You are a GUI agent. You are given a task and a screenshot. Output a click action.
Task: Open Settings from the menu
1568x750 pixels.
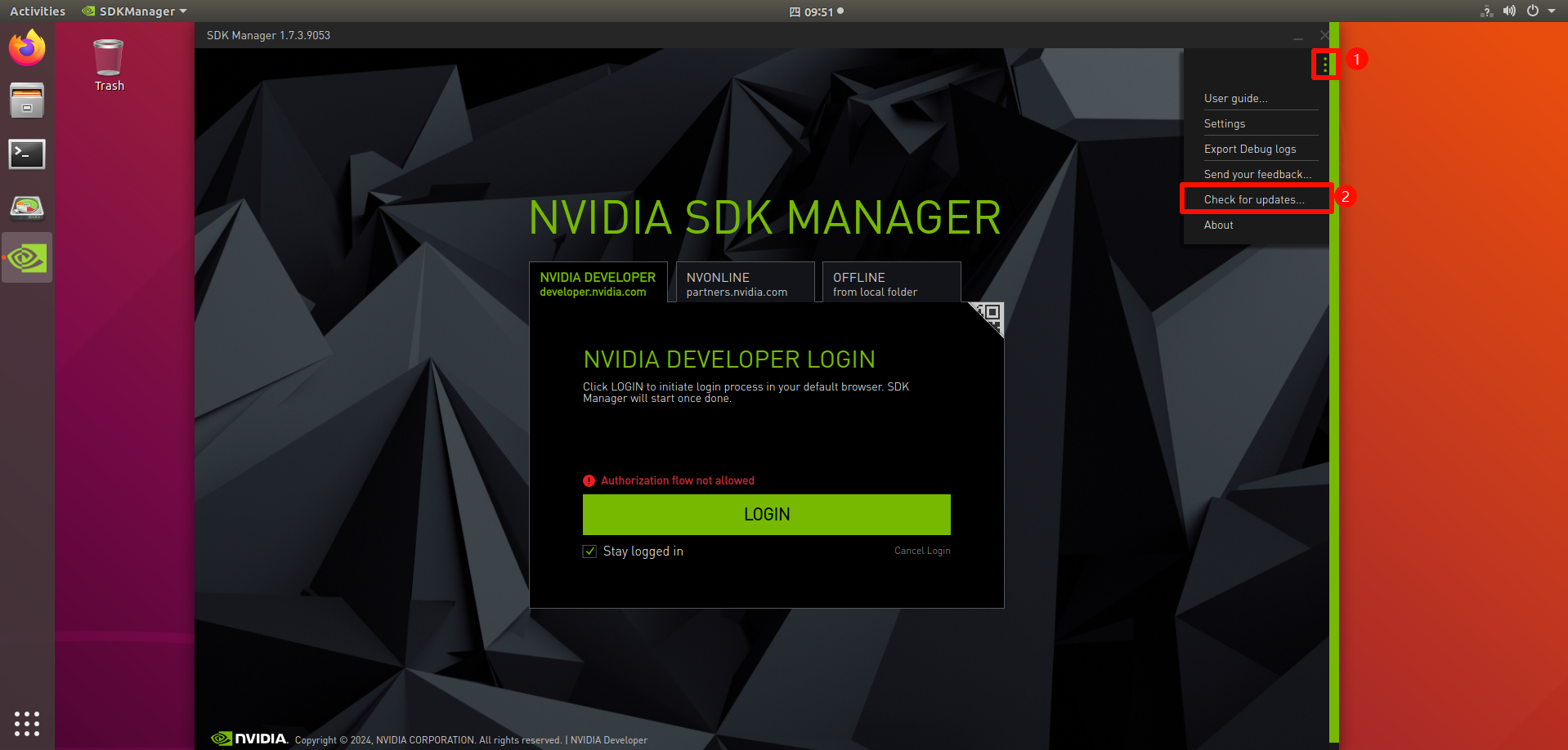point(1225,123)
